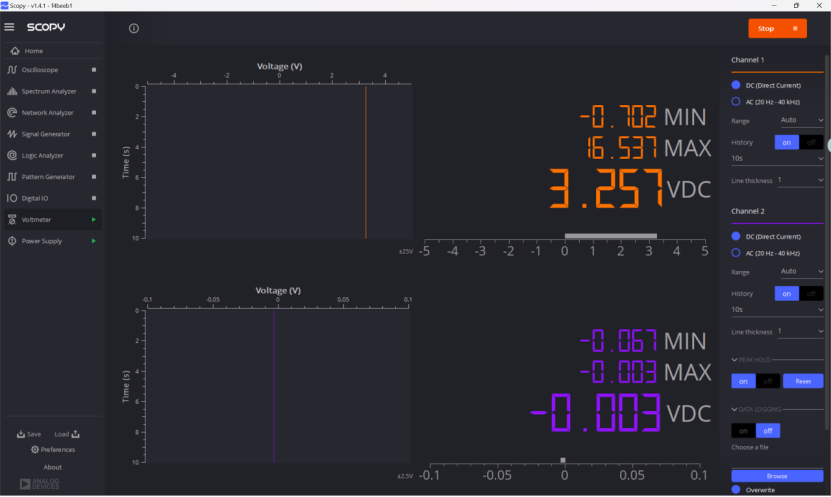Open the hamburger menu icon

9,26
